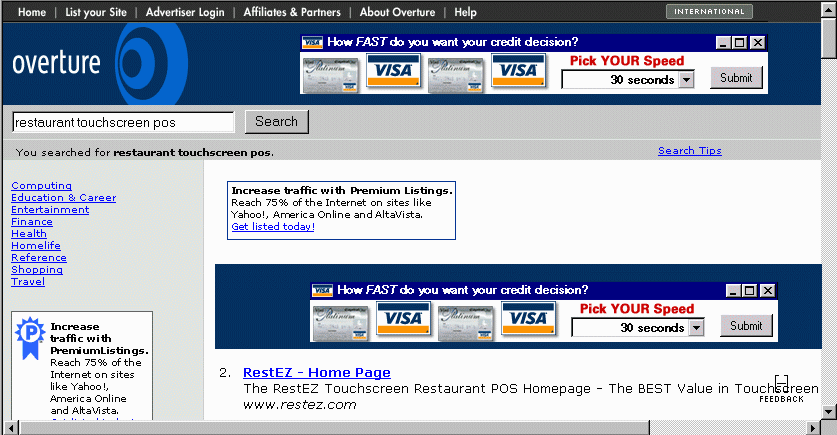
Task: Click the horizontal scrollbar thumb
Action: click(x=335, y=428)
